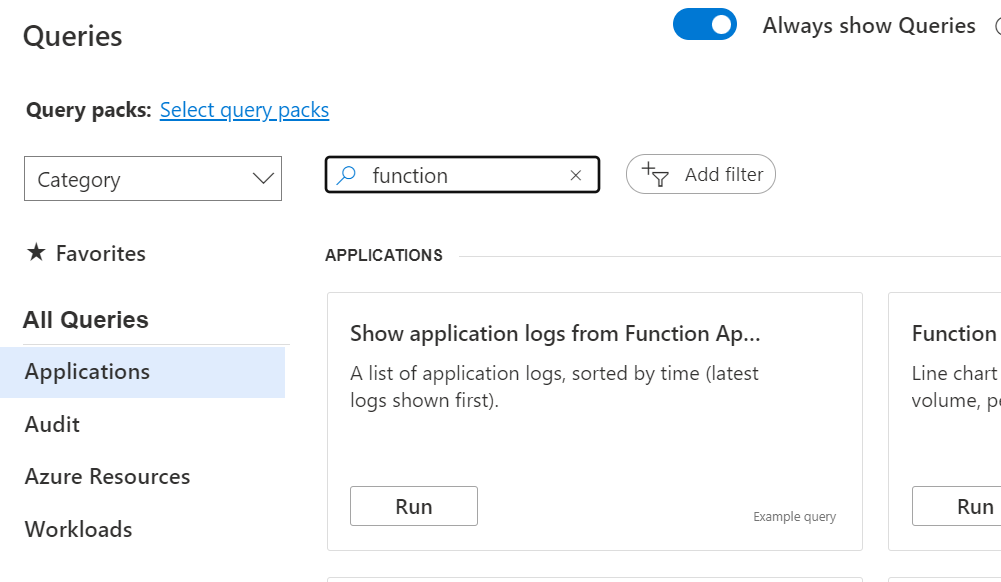Viewport: 1001px width, 582px height.
Task: Click the Queries page heading
Action: tap(72, 35)
